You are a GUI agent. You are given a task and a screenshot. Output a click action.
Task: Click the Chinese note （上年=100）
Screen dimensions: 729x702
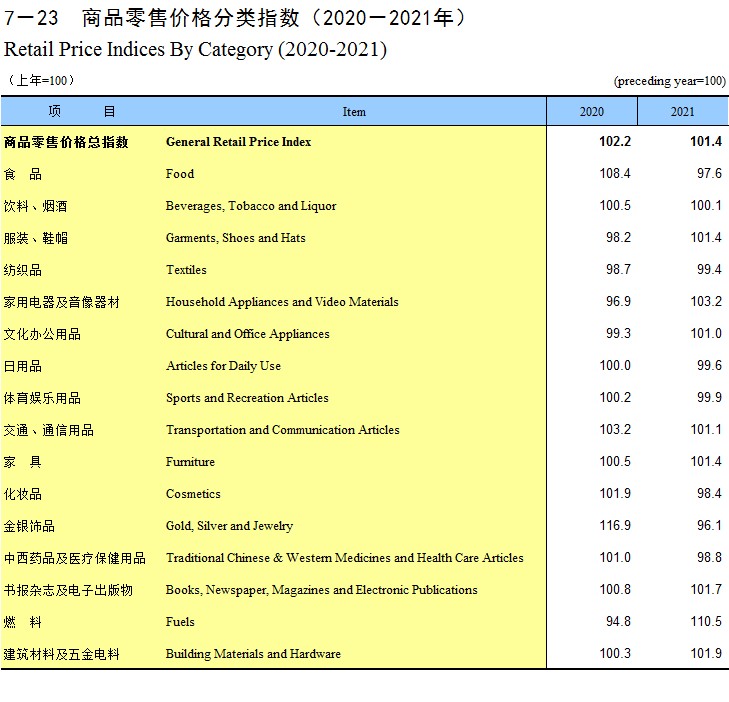click(x=40, y=80)
